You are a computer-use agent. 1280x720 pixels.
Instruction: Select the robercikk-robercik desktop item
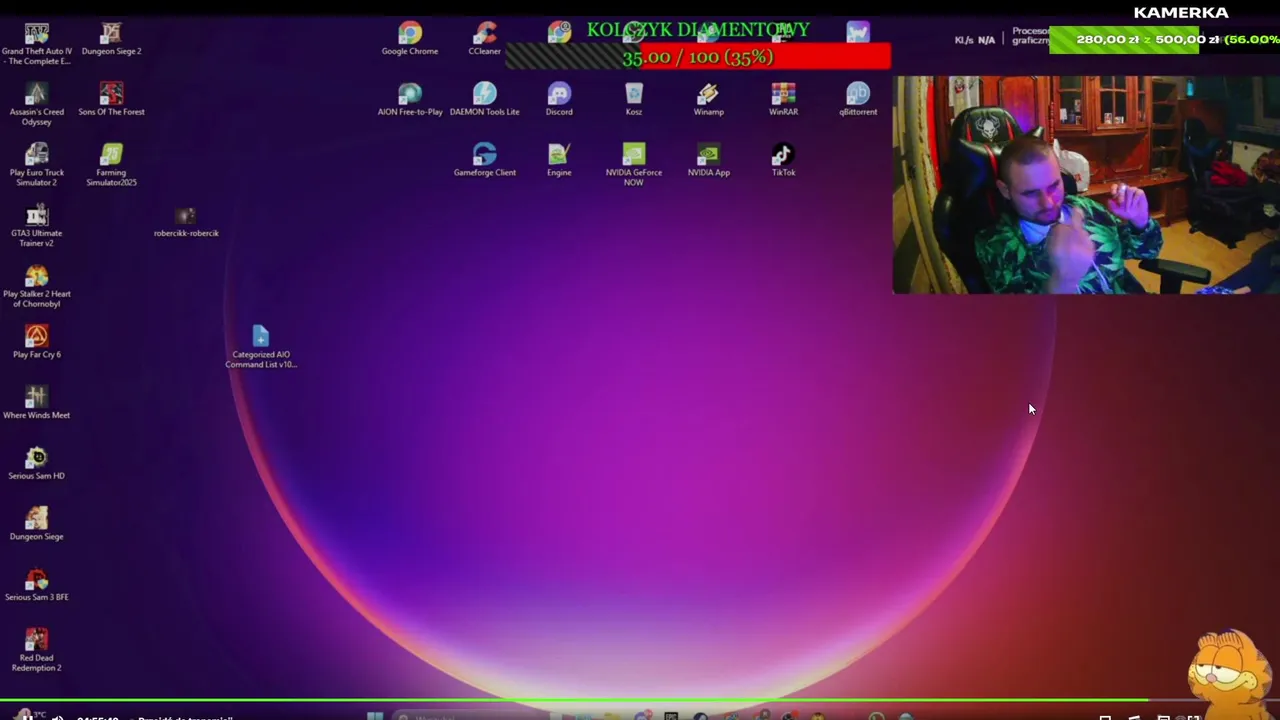pos(186,222)
